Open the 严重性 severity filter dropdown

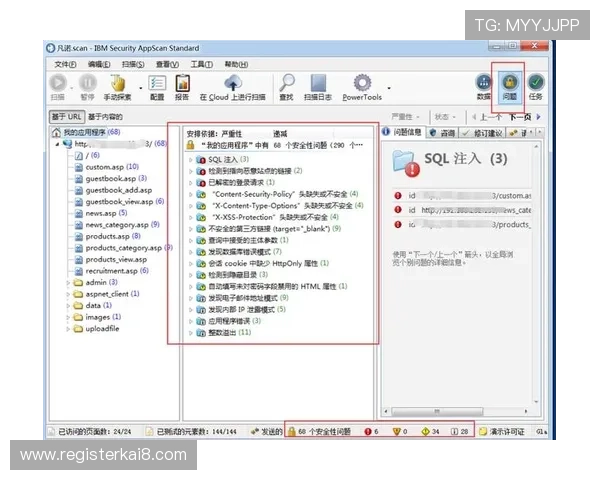(x=406, y=117)
